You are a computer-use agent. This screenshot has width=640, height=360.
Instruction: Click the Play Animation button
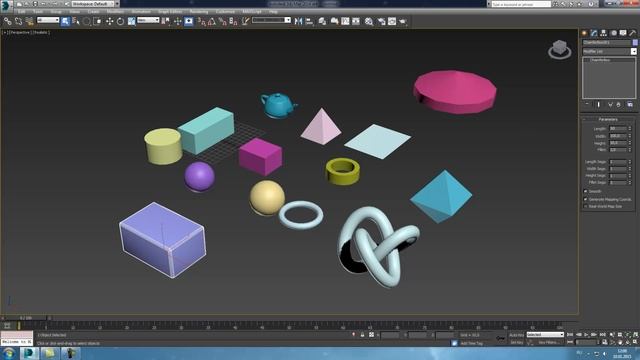click(x=586, y=334)
